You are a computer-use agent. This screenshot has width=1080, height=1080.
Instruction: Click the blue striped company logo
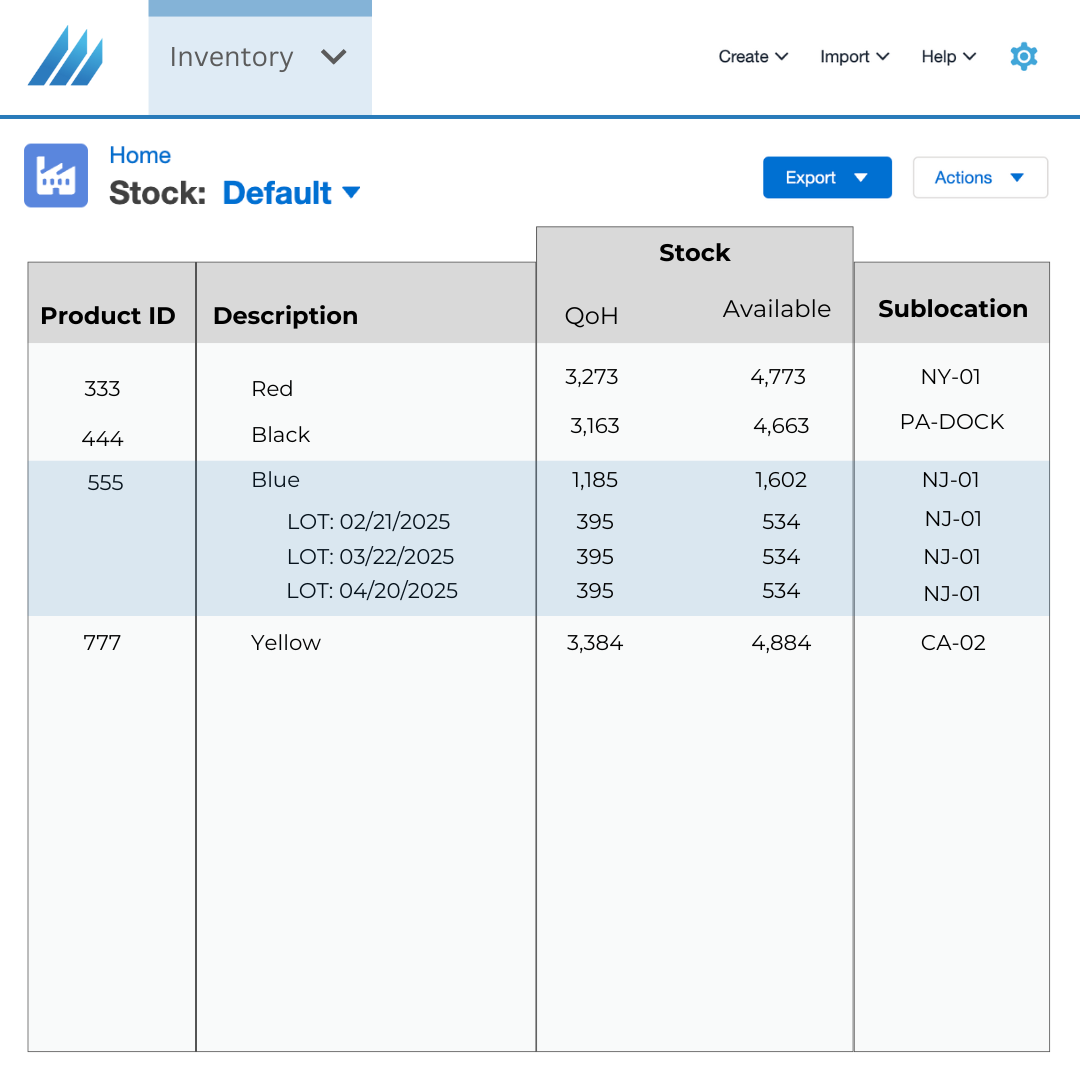(65, 56)
